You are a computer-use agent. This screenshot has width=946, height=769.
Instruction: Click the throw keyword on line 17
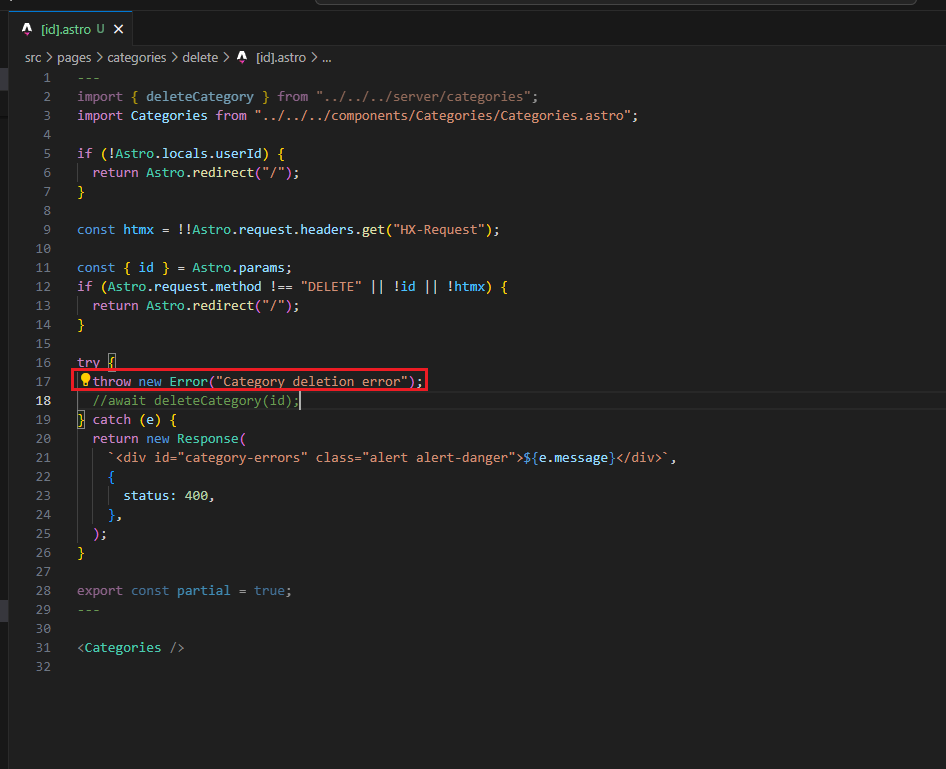(x=112, y=382)
